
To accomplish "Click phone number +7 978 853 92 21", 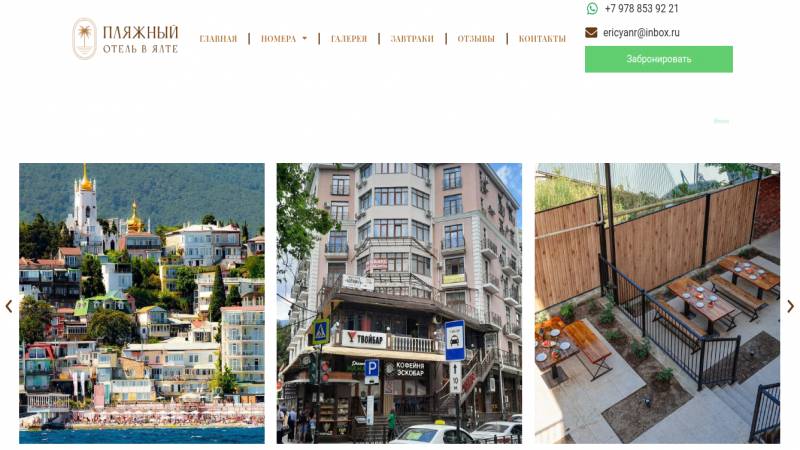I will coord(641,9).
